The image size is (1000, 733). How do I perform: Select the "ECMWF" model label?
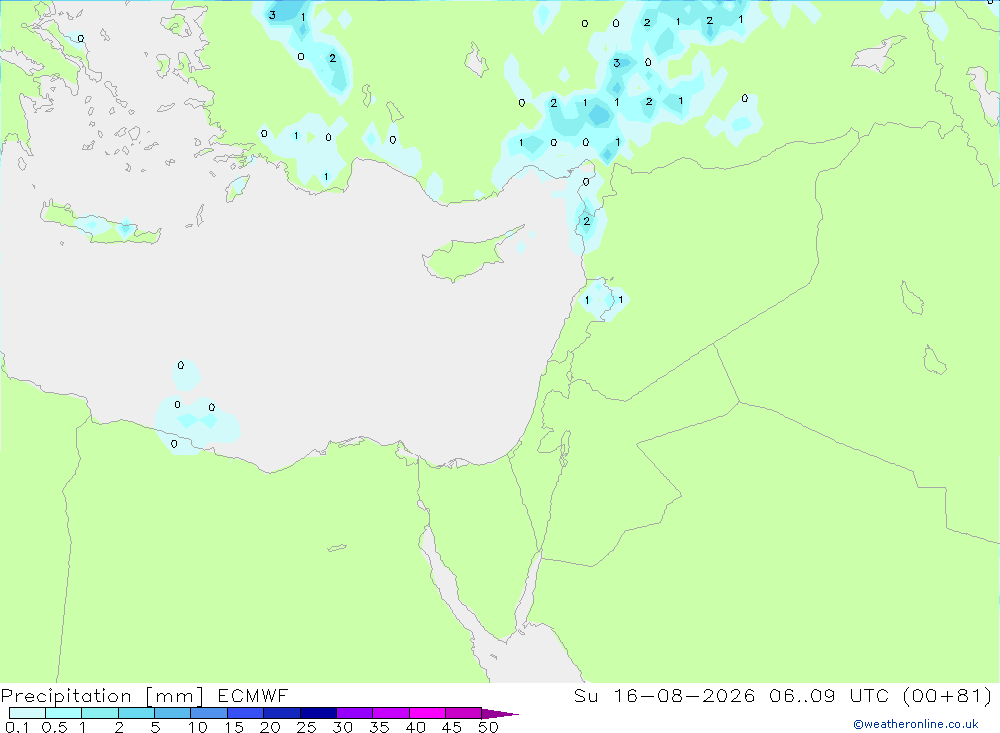click(x=253, y=695)
